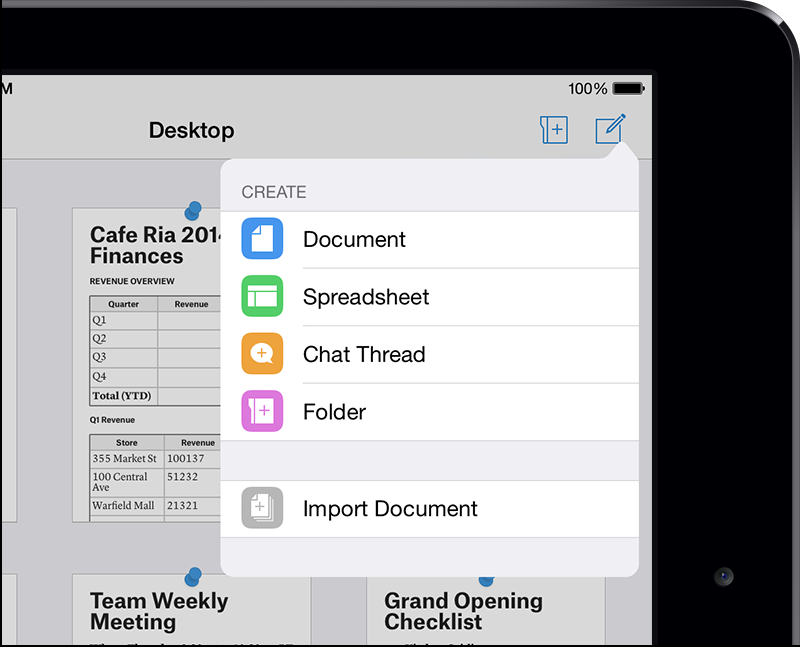The image size is (800, 647).
Task: Tap the compose pencil icon
Action: (610, 129)
